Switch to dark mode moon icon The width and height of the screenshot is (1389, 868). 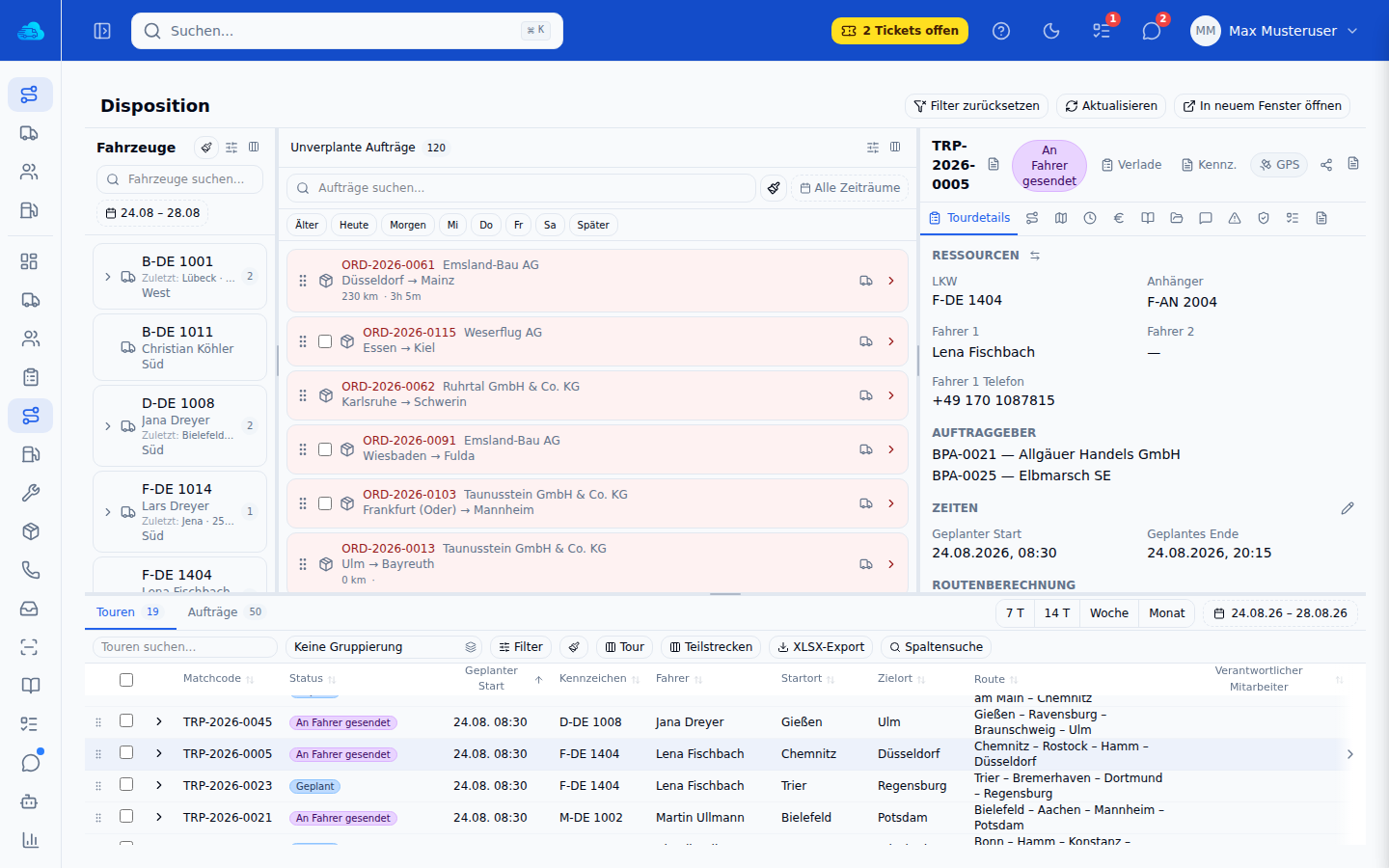coord(1051,31)
